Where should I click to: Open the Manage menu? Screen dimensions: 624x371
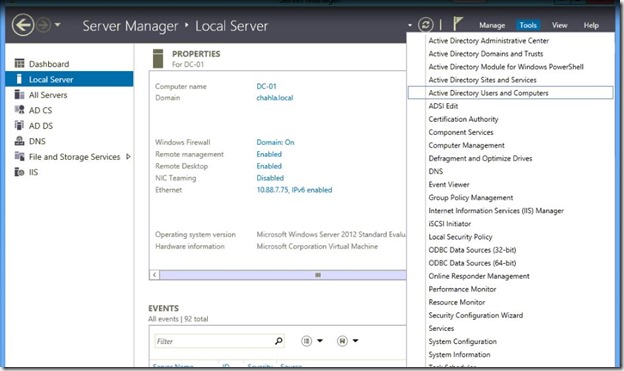(492, 25)
